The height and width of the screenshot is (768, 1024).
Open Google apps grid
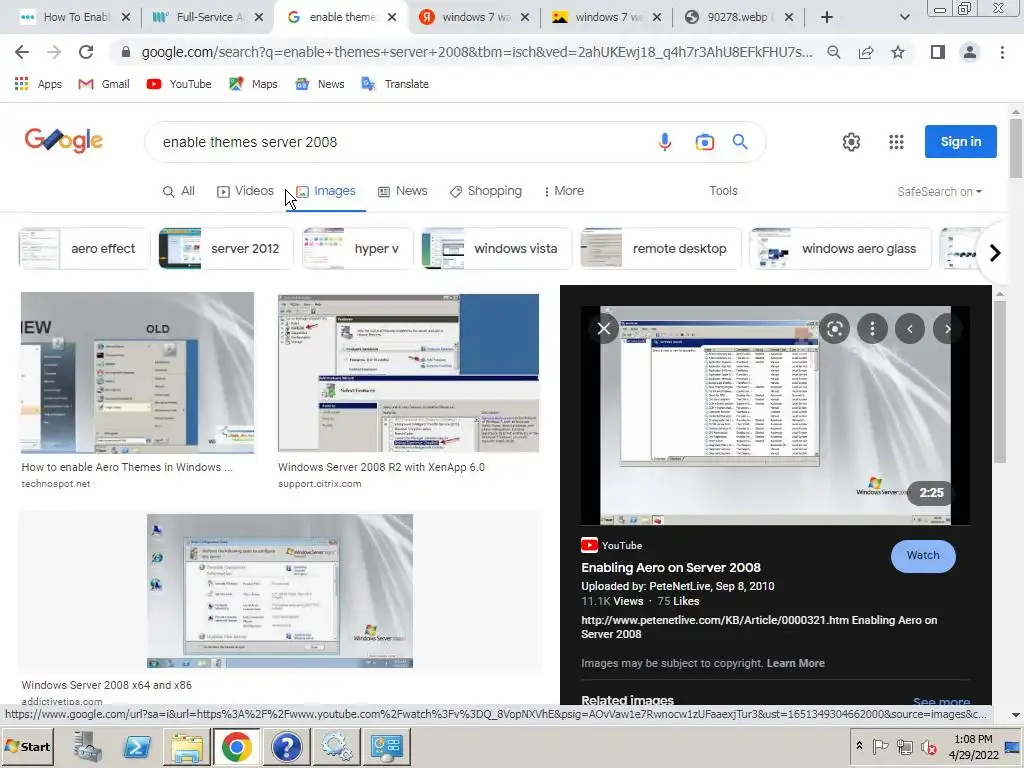pyautogui.click(x=896, y=142)
